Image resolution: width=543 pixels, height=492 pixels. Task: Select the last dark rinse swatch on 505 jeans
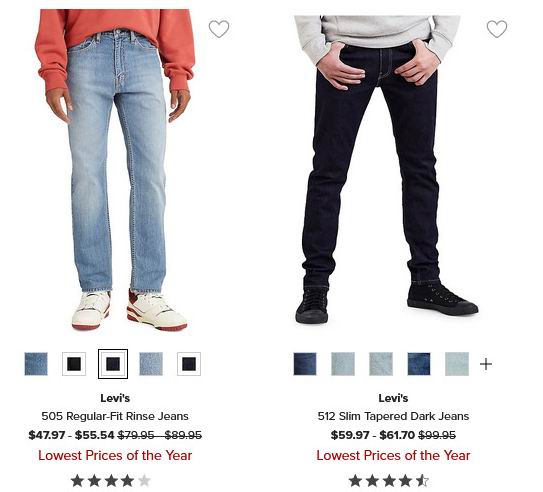(x=189, y=364)
